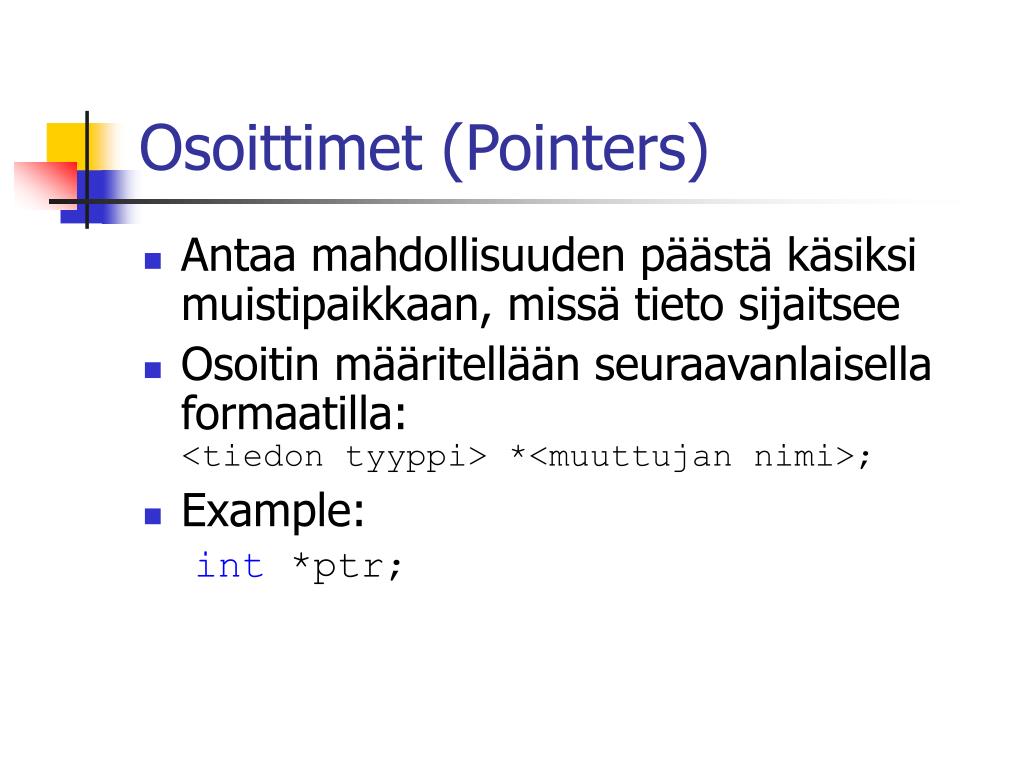Click the vertical black line crossing the title decoration
The image size is (1024, 768).
[x=87, y=170]
